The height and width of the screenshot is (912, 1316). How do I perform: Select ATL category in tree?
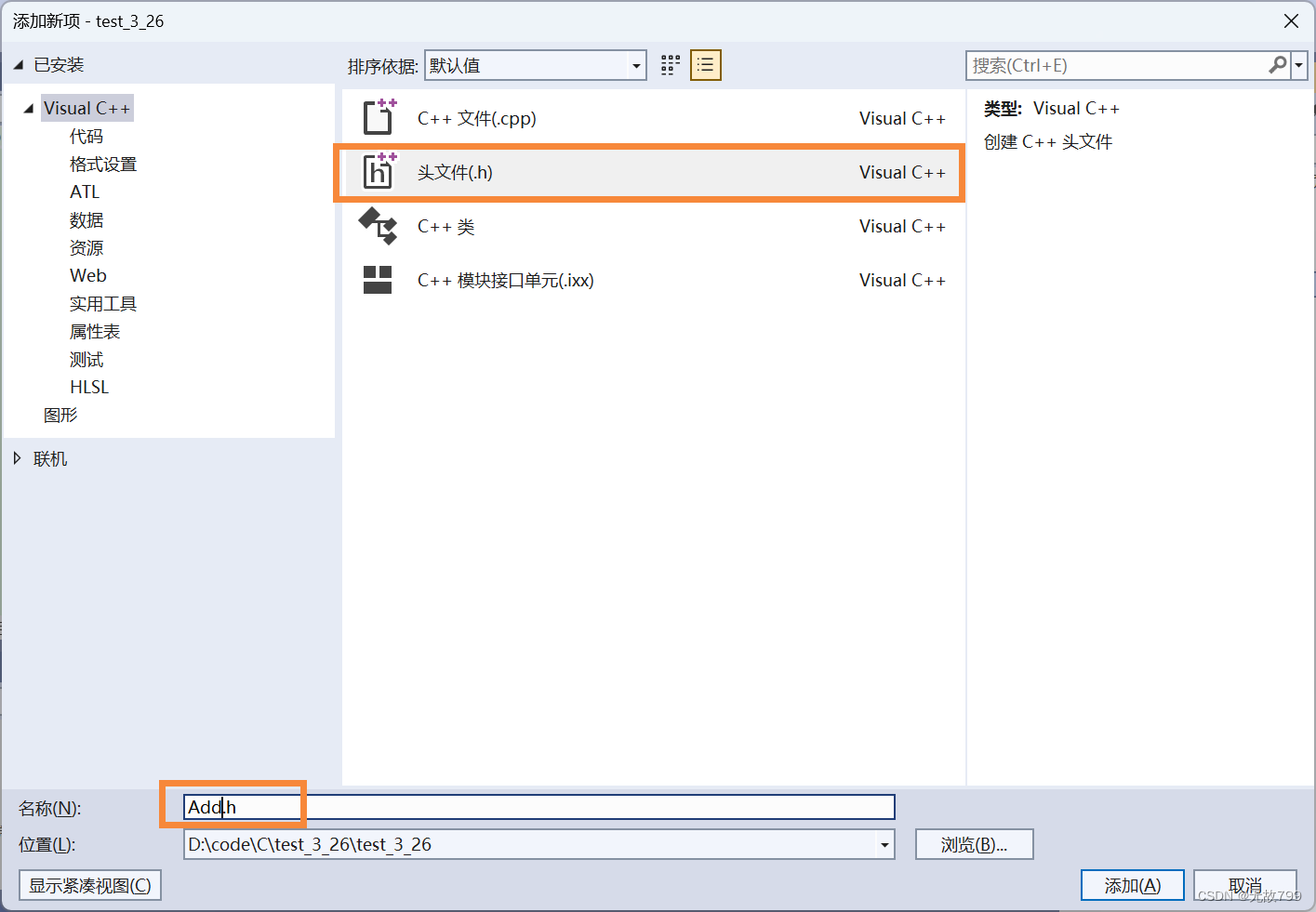[85, 192]
